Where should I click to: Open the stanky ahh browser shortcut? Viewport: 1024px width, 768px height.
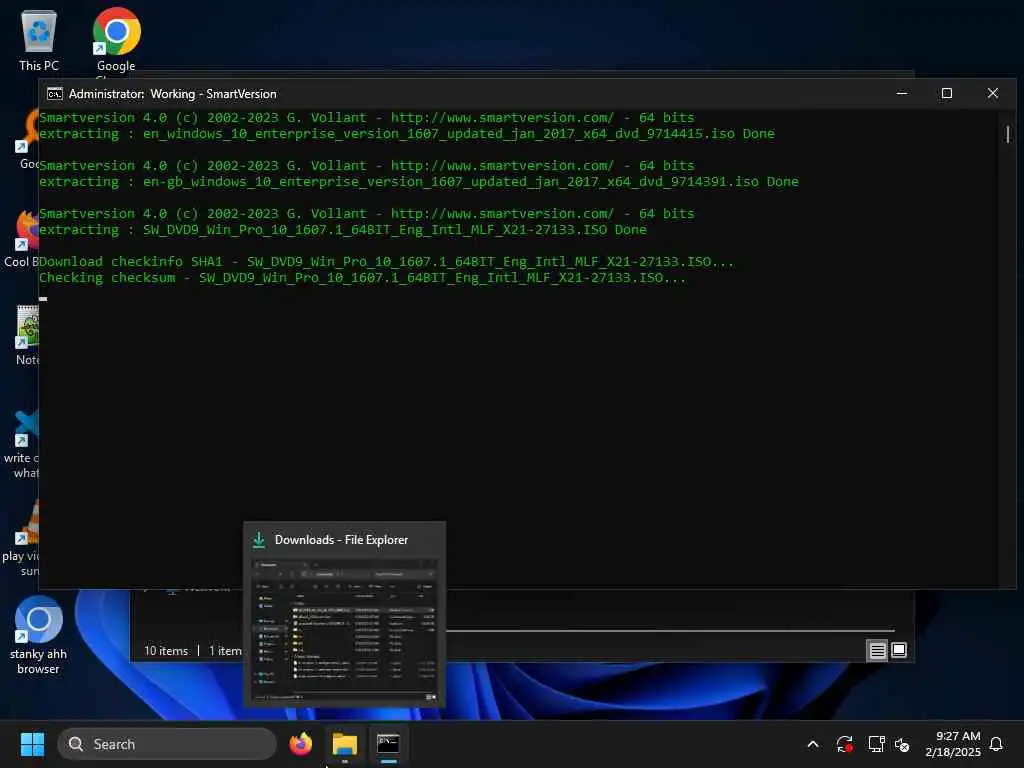click(x=39, y=635)
